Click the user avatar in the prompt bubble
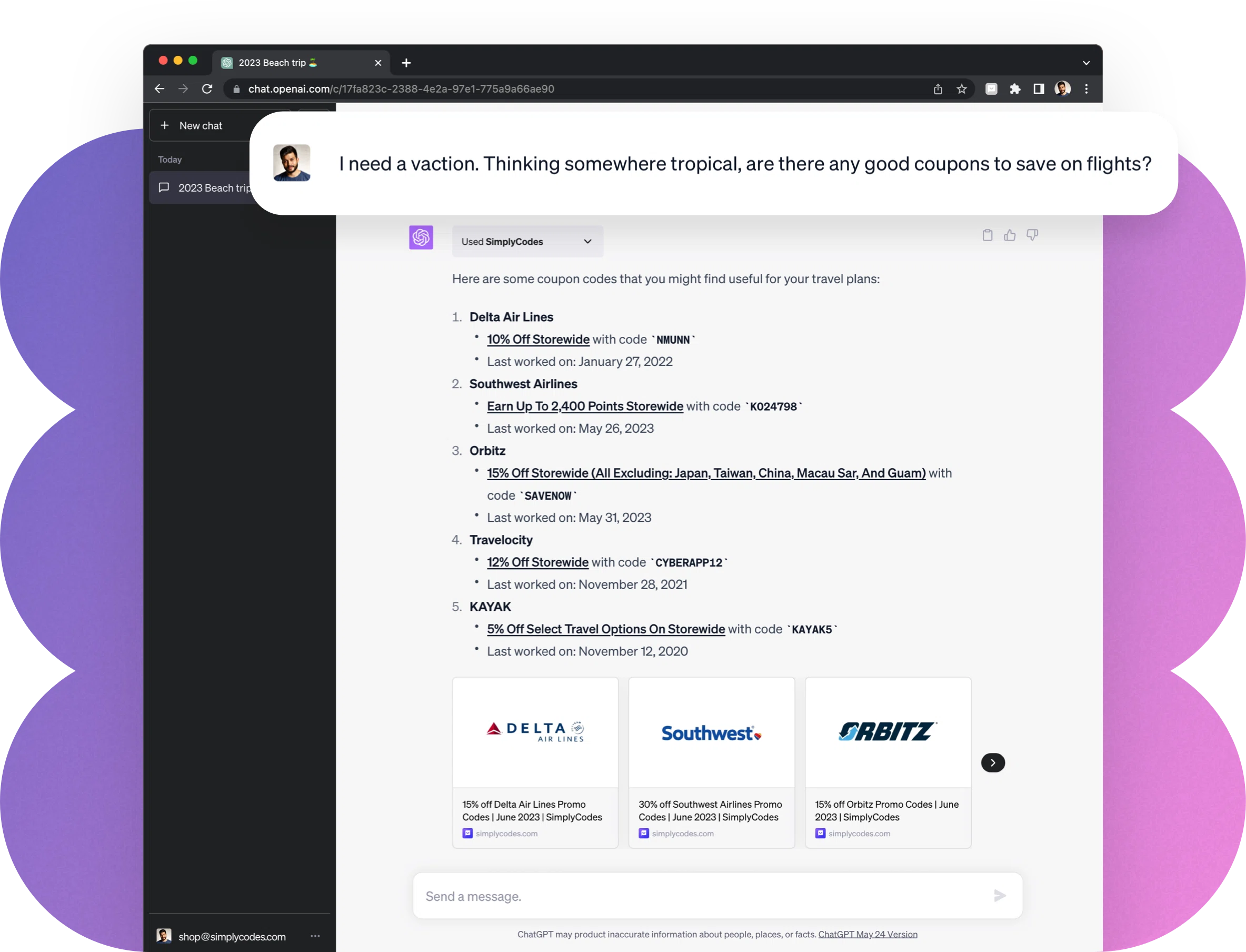This screenshot has height=952, width=1246. 292,163
